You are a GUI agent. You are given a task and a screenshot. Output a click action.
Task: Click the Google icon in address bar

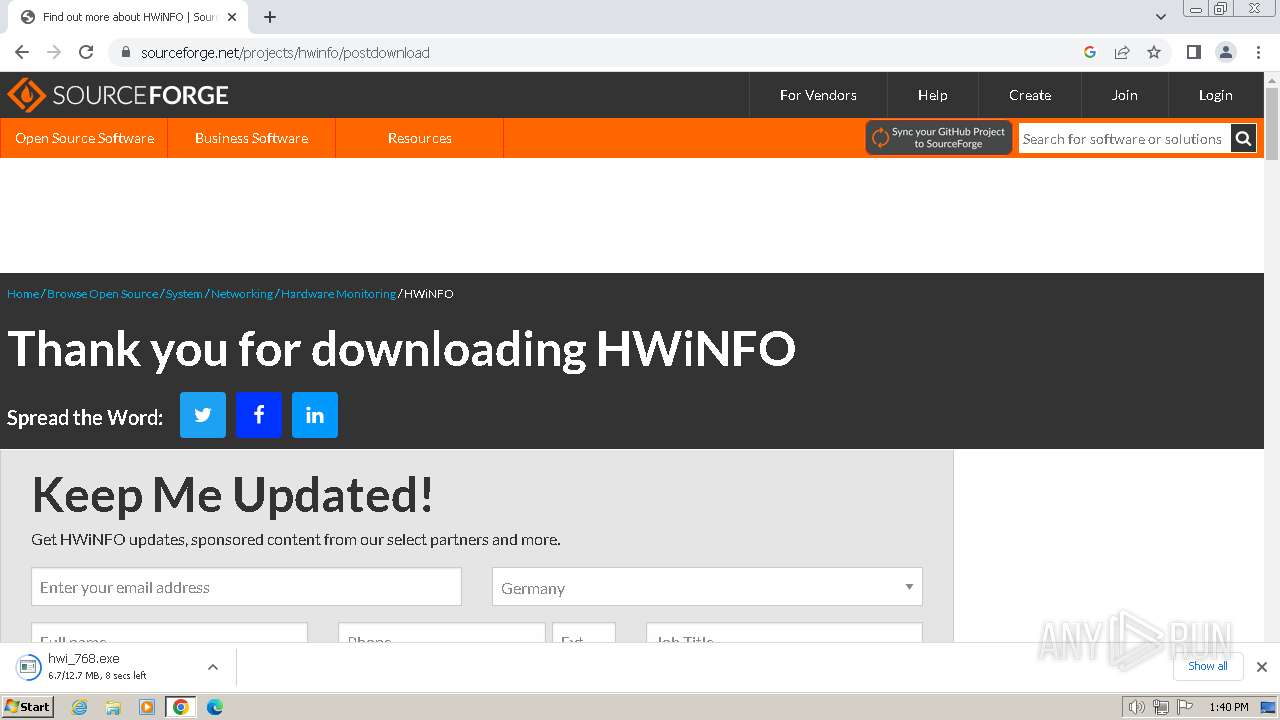click(1090, 52)
